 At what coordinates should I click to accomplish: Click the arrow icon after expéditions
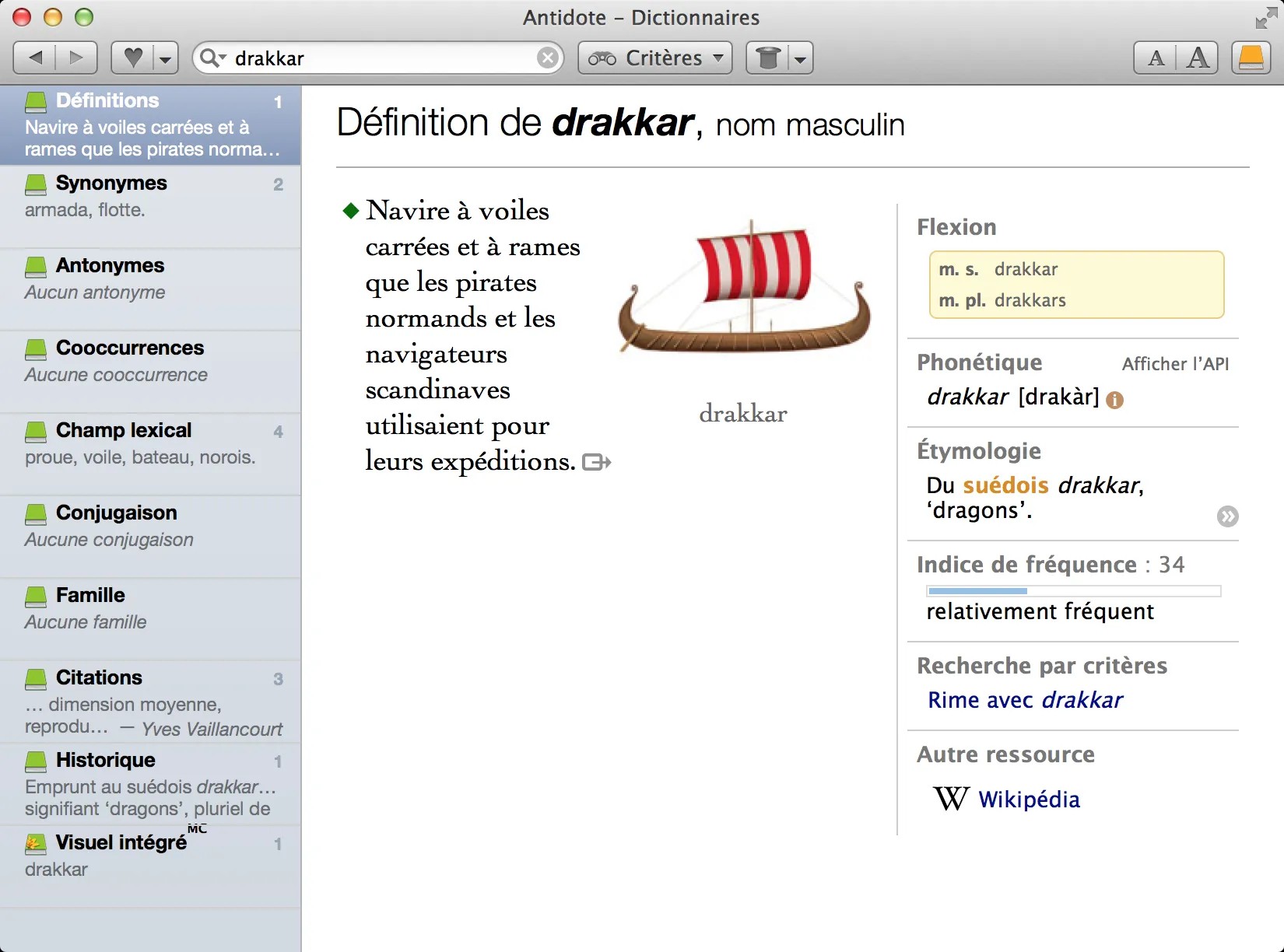pos(597,463)
